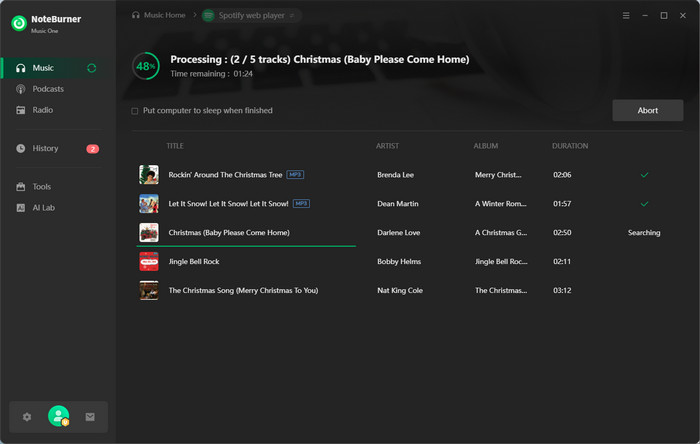Maximize the NoteBurner window
Viewport: 700px width, 444px height.
[664, 16]
